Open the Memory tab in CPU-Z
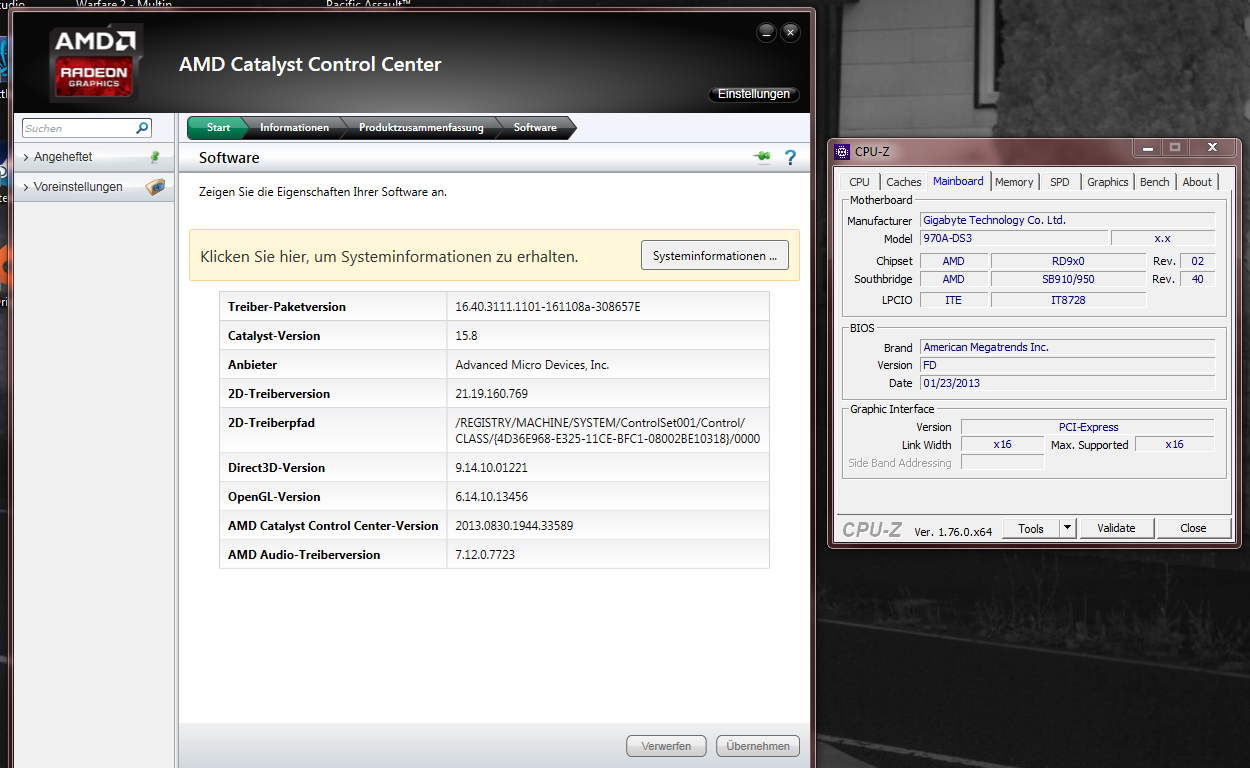The width and height of the screenshot is (1250, 768). pyautogui.click(x=1014, y=182)
